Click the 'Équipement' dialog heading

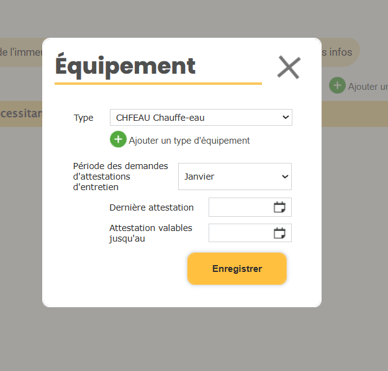(x=125, y=66)
